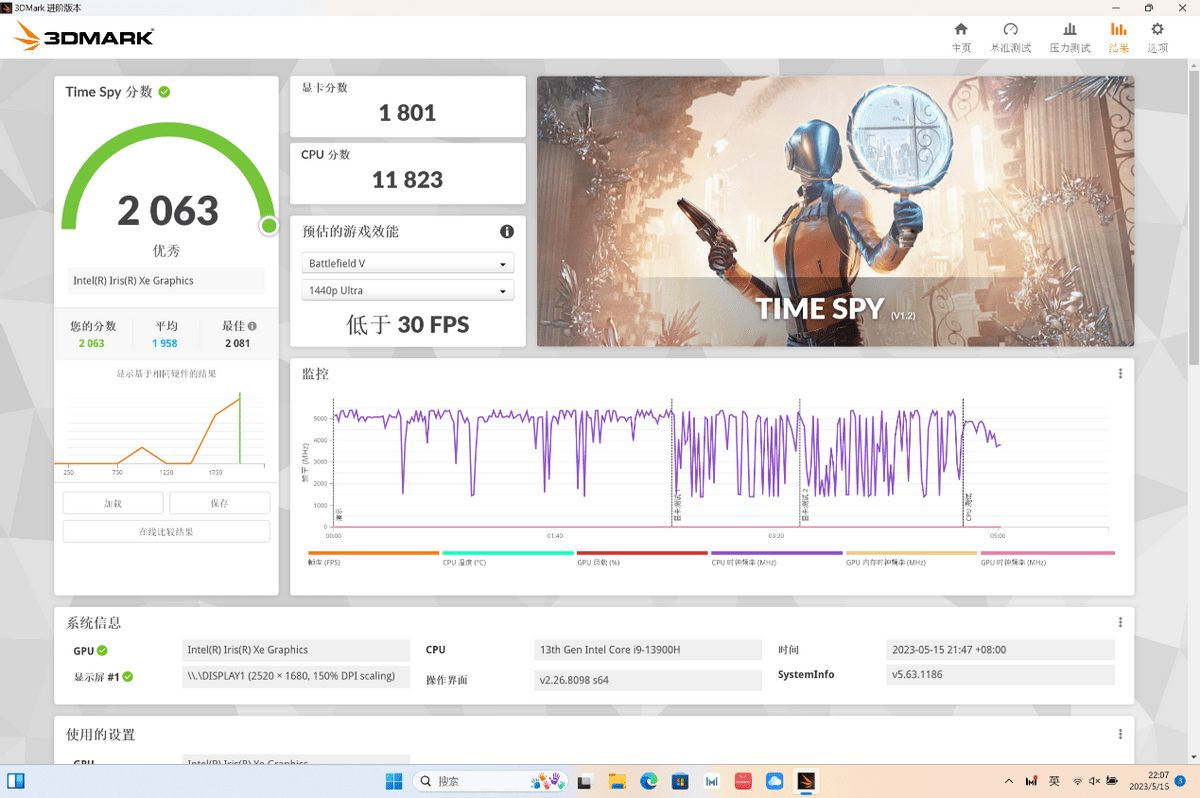The width and height of the screenshot is (1200, 798).
Task: Click the 保存 (Save) button
Action: [x=219, y=503]
